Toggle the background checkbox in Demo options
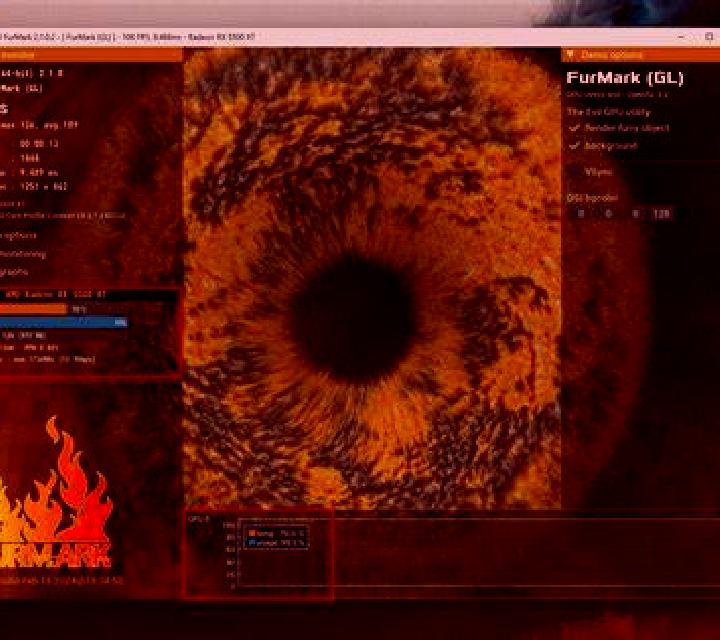This screenshot has height=640, width=720. pyautogui.click(x=574, y=146)
